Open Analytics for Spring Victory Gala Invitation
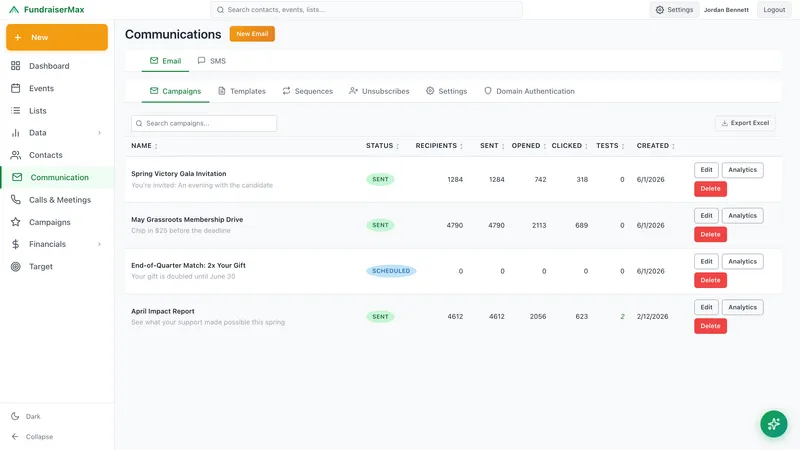 click(x=742, y=170)
